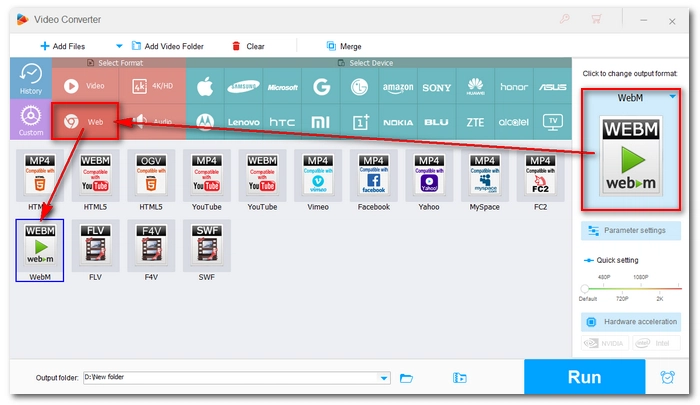The height and width of the screenshot is (405, 700).
Task: Choose the Samsung device brand
Action: click(244, 87)
